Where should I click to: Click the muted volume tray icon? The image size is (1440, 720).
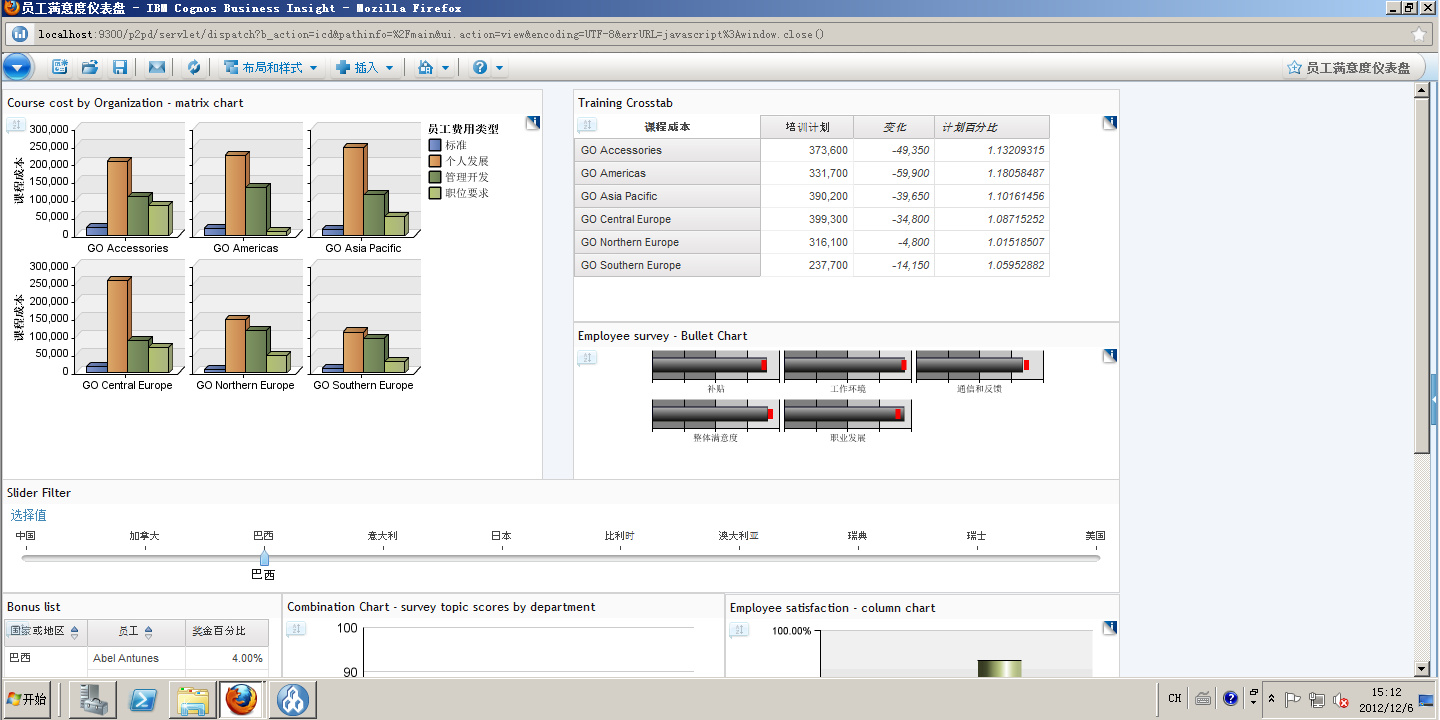click(1340, 700)
